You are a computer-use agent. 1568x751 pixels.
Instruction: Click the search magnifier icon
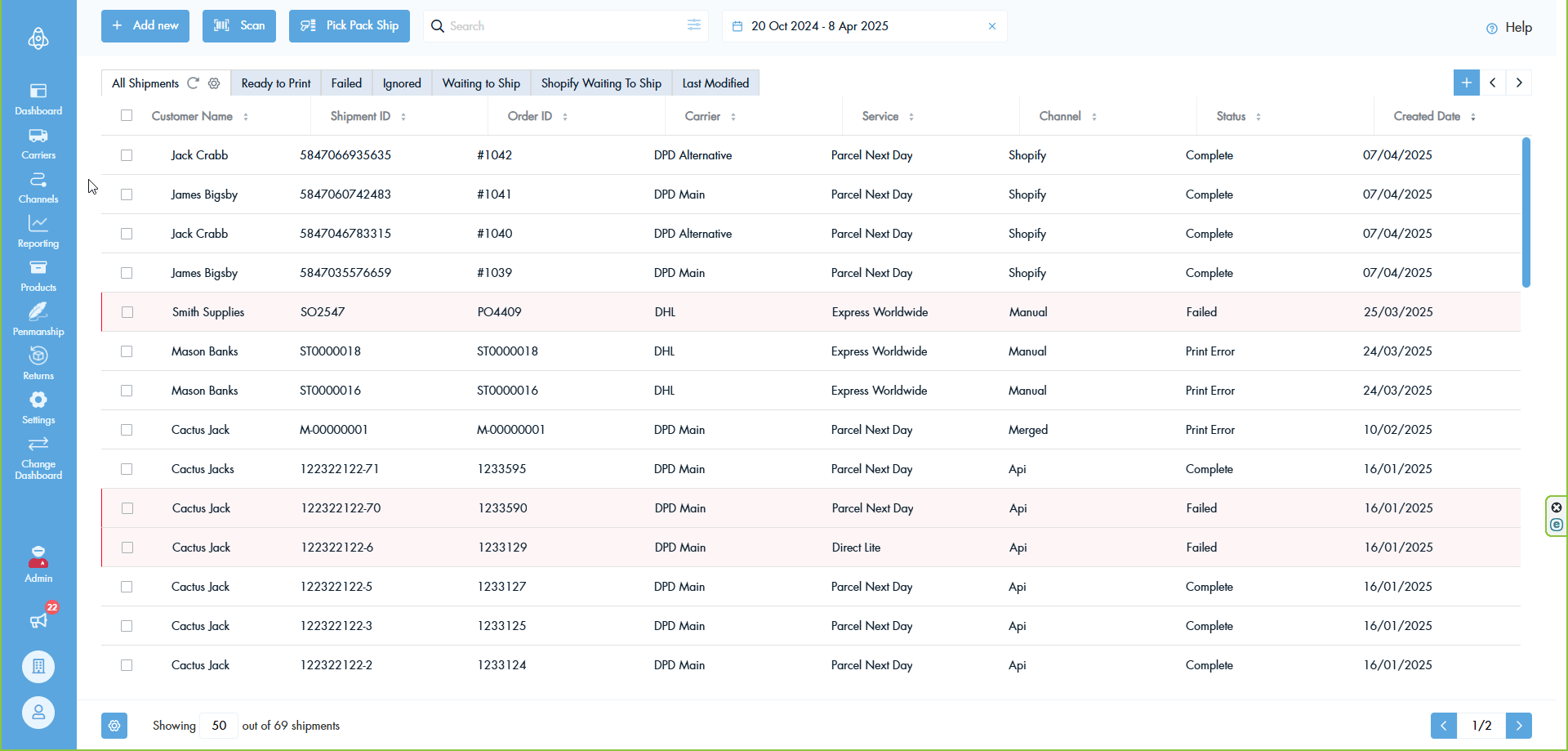pos(438,26)
